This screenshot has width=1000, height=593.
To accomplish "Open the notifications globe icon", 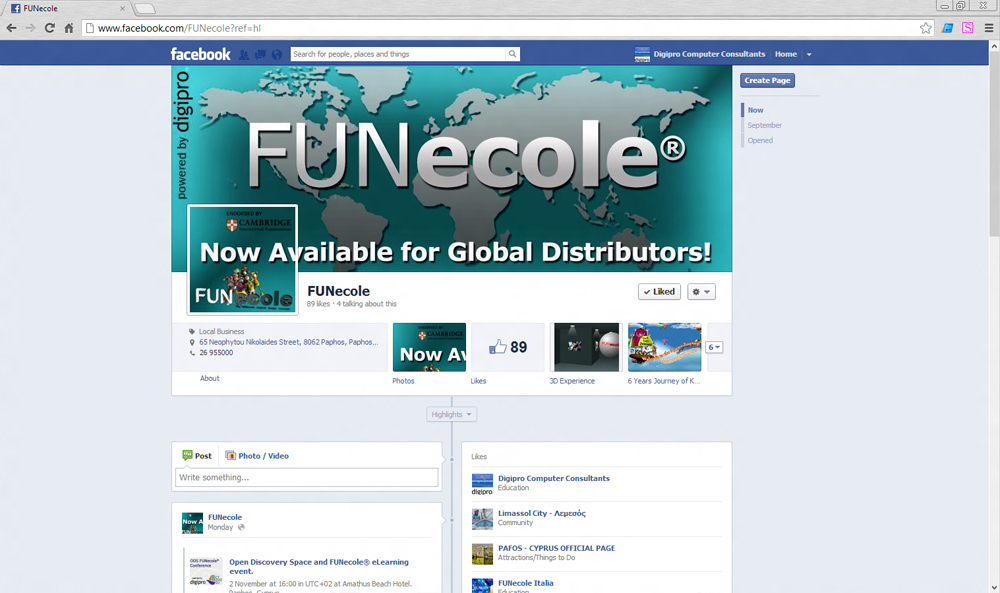I will click(x=277, y=54).
